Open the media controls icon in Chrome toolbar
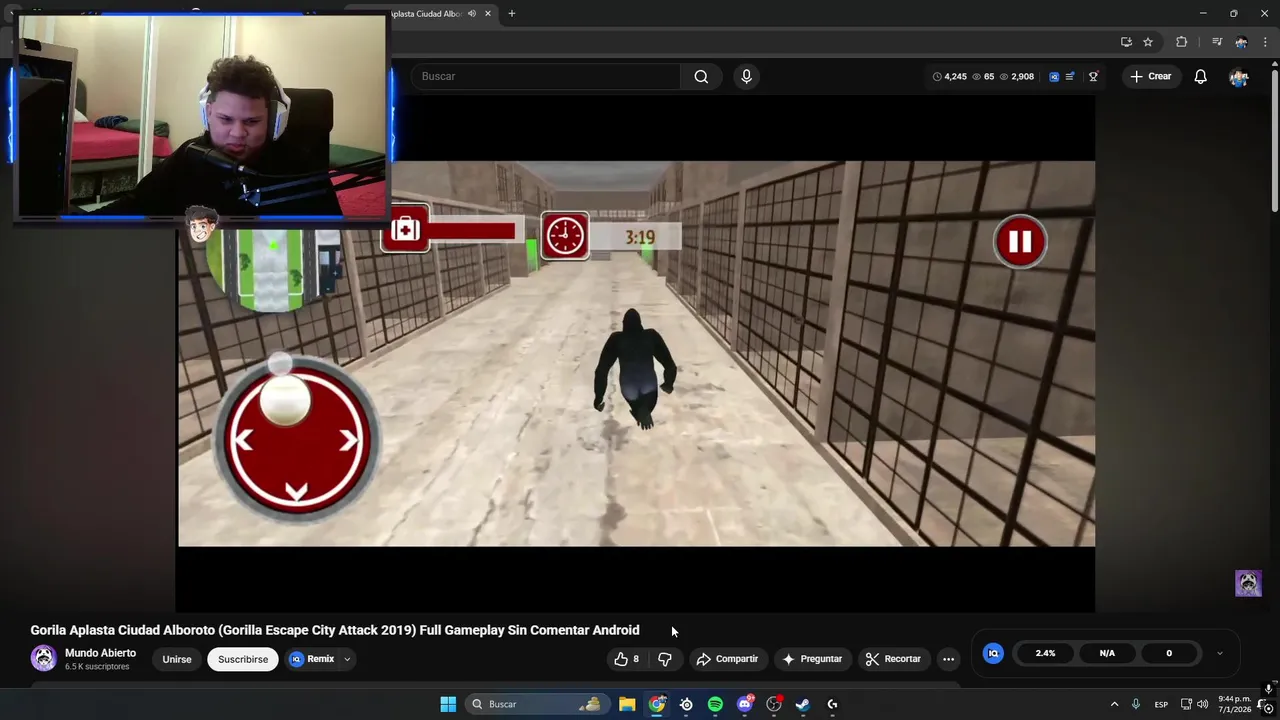Viewport: 1280px width, 720px height. coord(1217,42)
